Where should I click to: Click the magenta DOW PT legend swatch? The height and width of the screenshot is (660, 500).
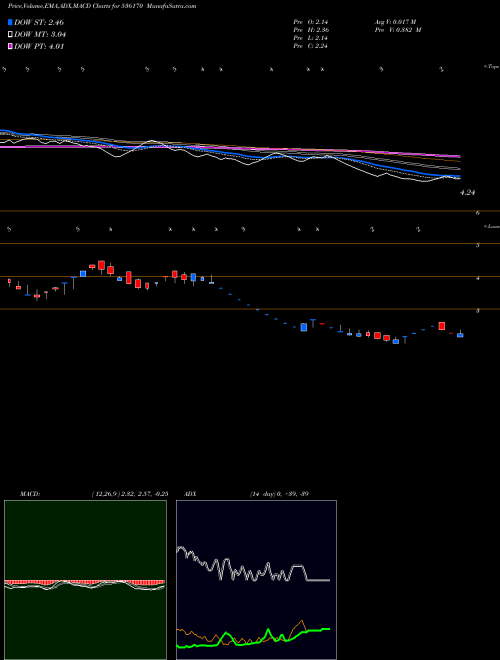click(x=10, y=46)
